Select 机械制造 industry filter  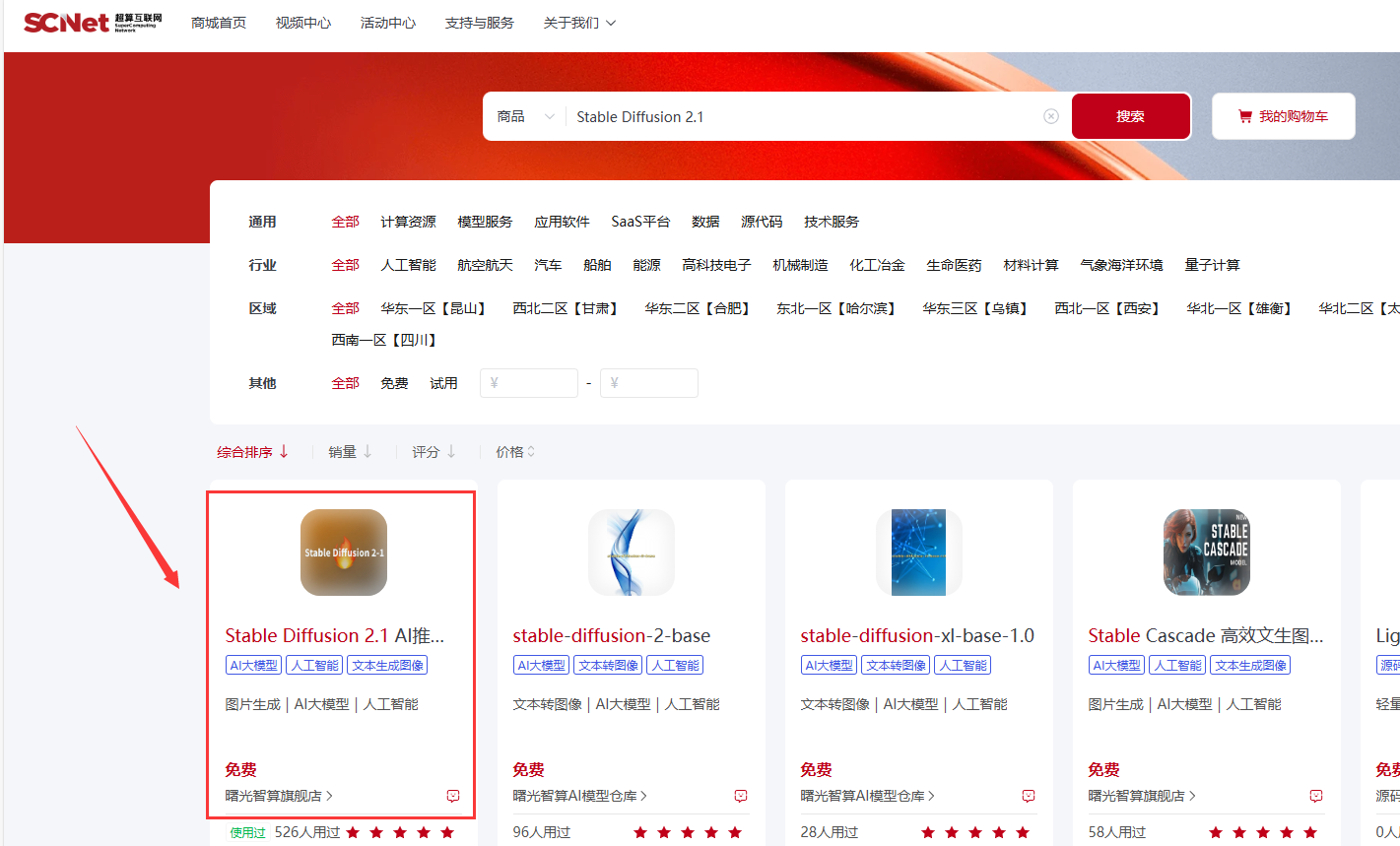tap(800, 265)
